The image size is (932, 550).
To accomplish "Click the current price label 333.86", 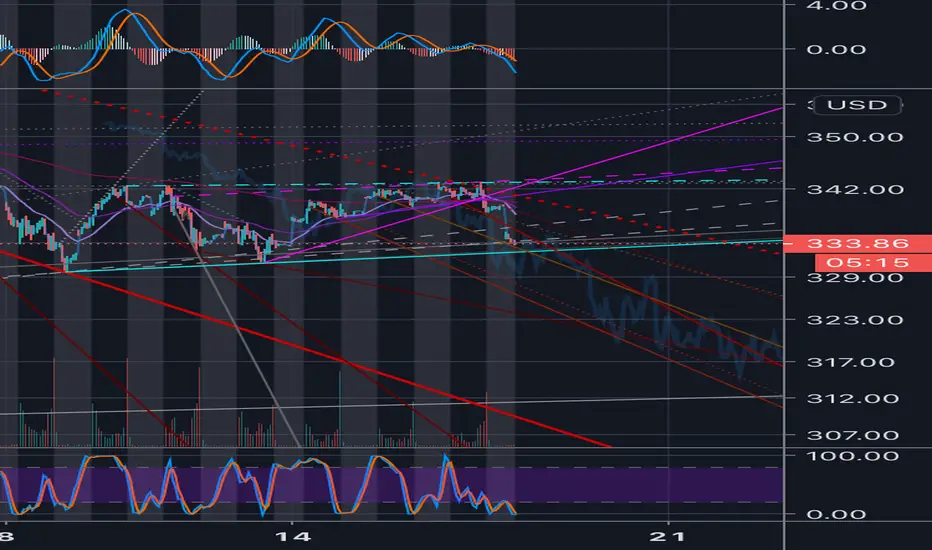I will [858, 243].
